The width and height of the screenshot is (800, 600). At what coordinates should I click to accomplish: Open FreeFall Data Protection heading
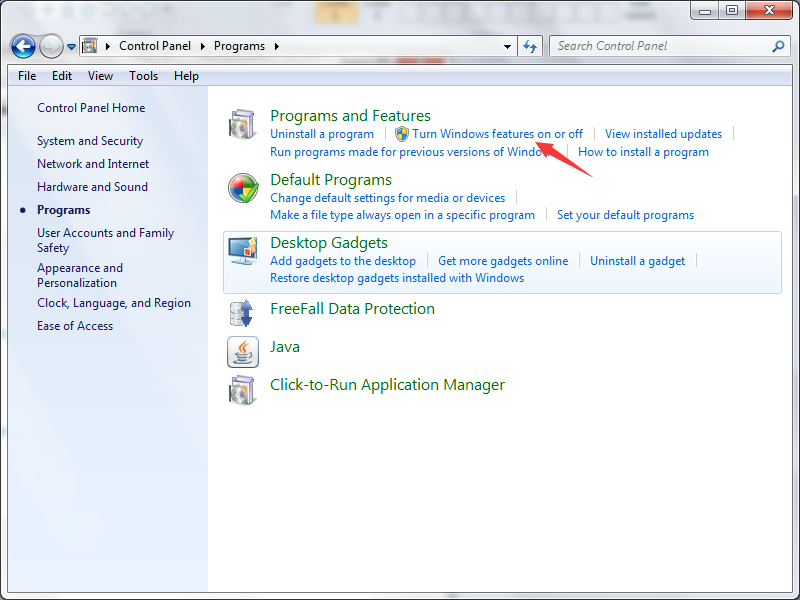[x=352, y=309]
